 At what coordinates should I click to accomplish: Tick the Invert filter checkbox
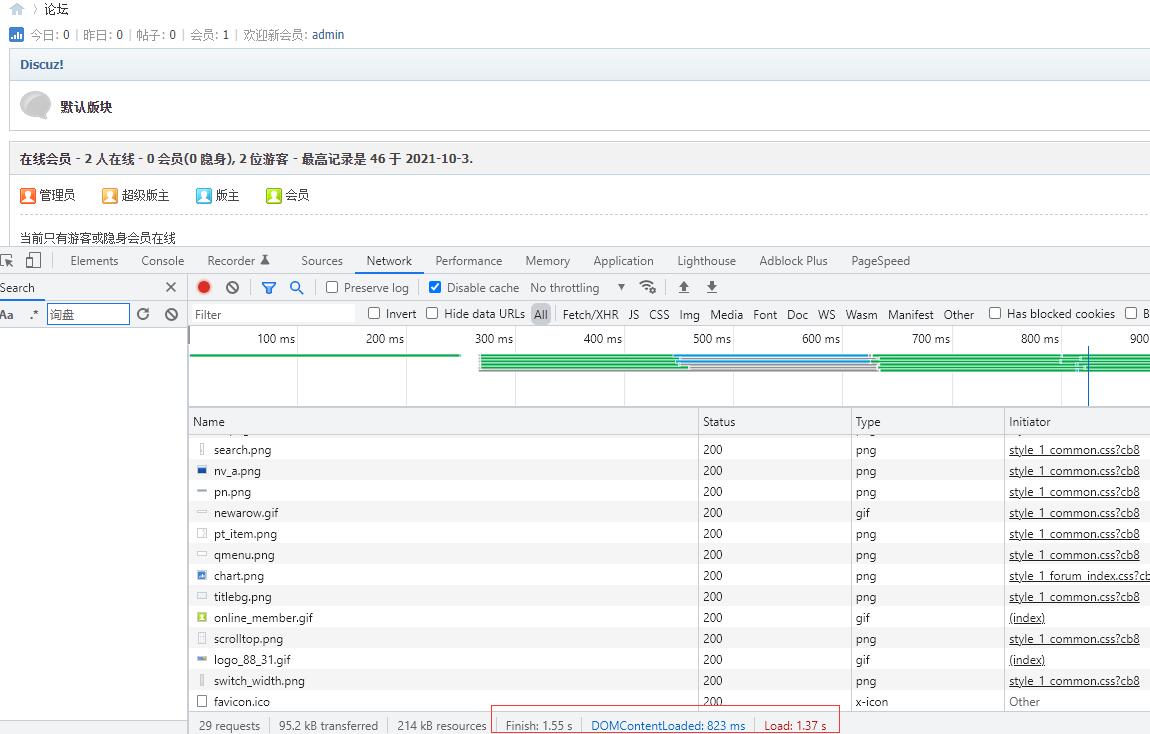tap(374, 313)
